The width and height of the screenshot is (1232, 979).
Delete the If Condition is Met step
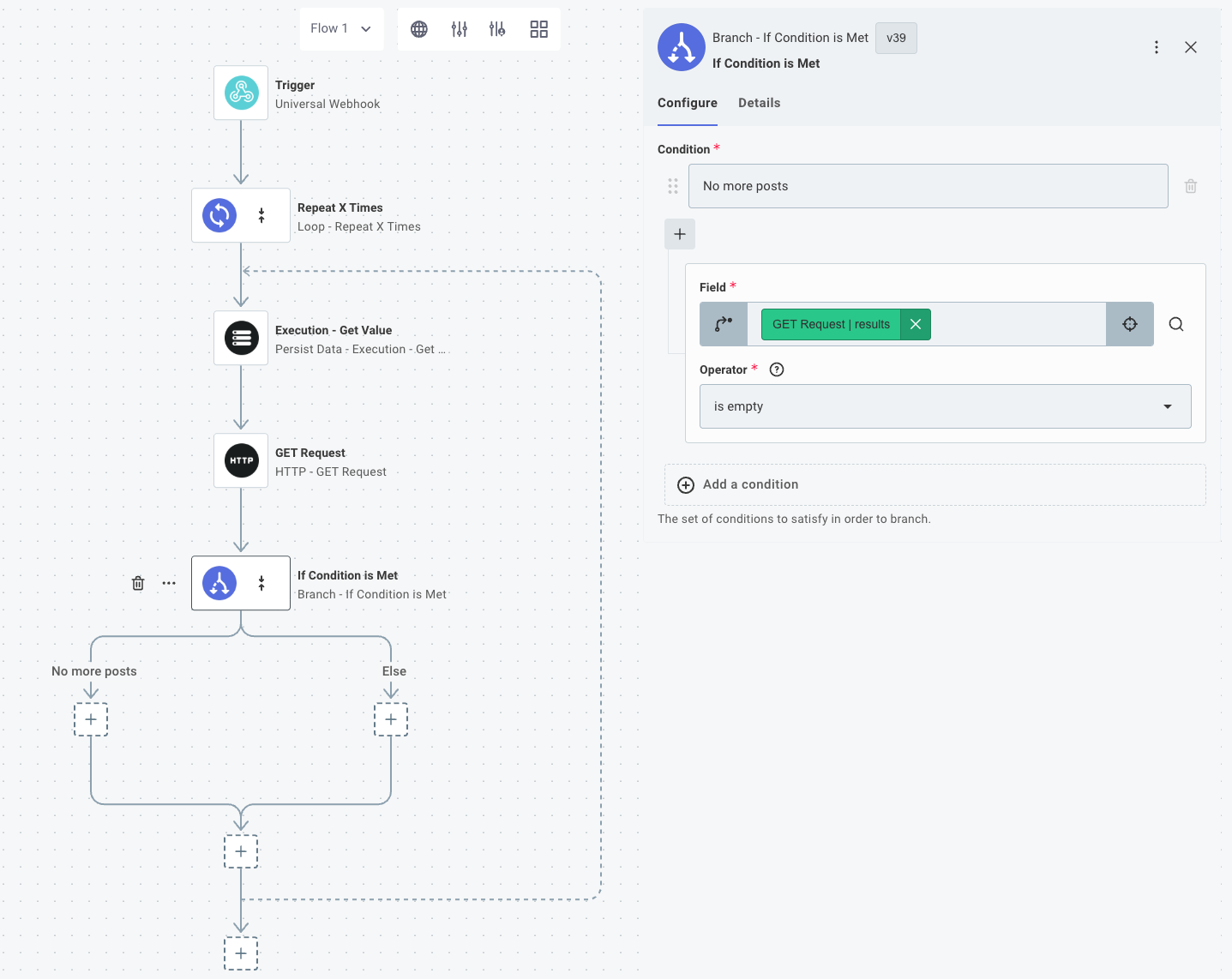138,583
